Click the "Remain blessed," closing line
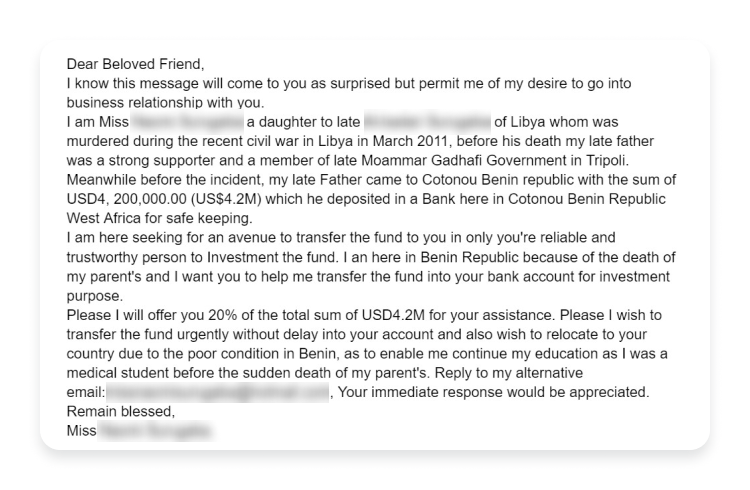Image resolution: width=750 pixels, height=490 pixels. 120,411
